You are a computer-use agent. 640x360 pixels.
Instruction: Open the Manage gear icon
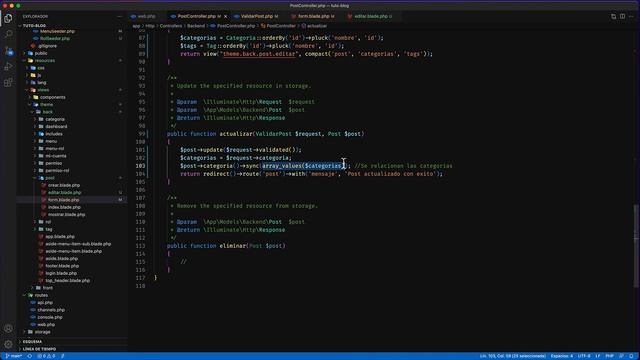8,344
